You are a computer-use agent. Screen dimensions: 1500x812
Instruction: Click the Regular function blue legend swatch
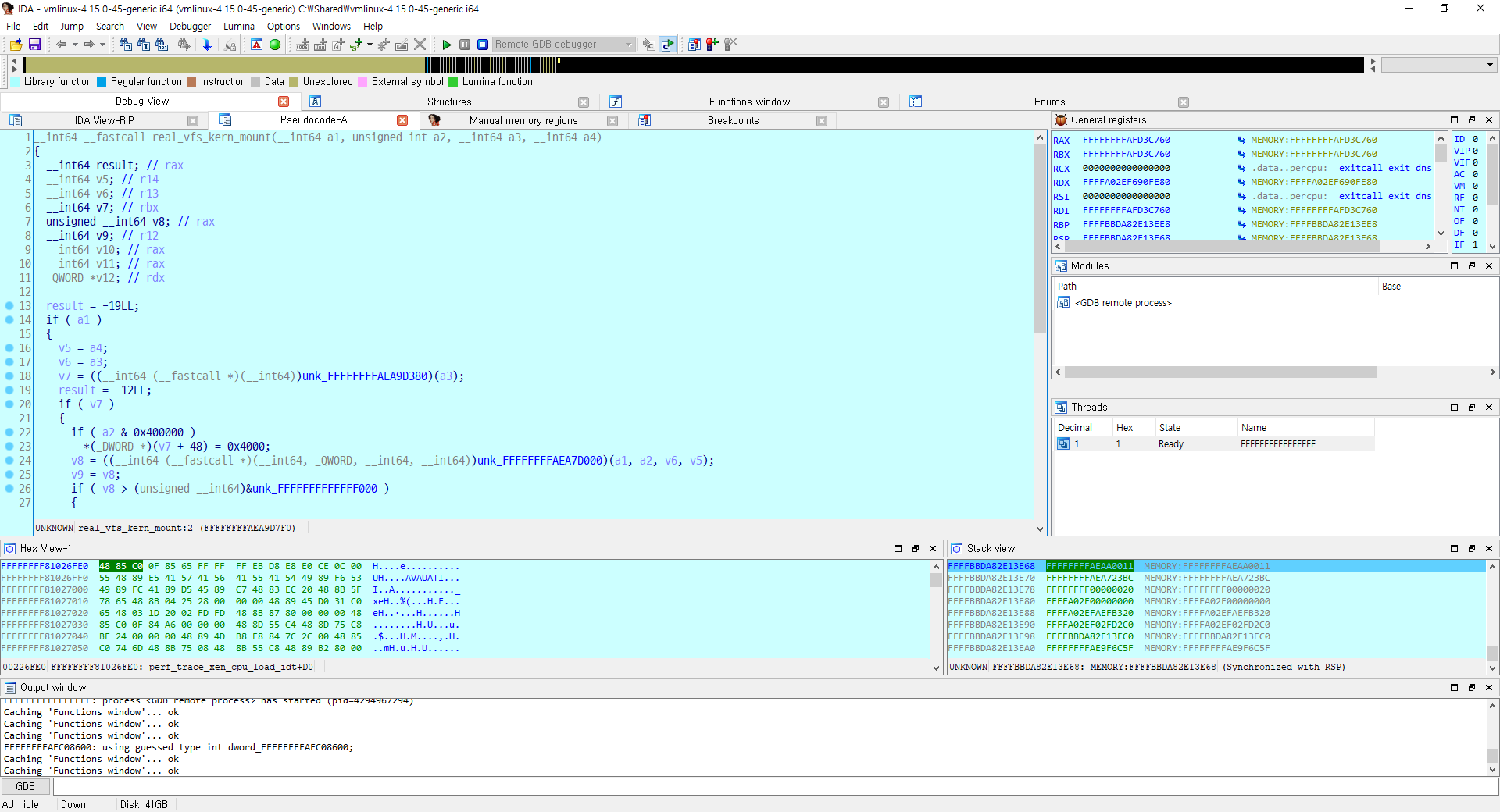coord(102,82)
